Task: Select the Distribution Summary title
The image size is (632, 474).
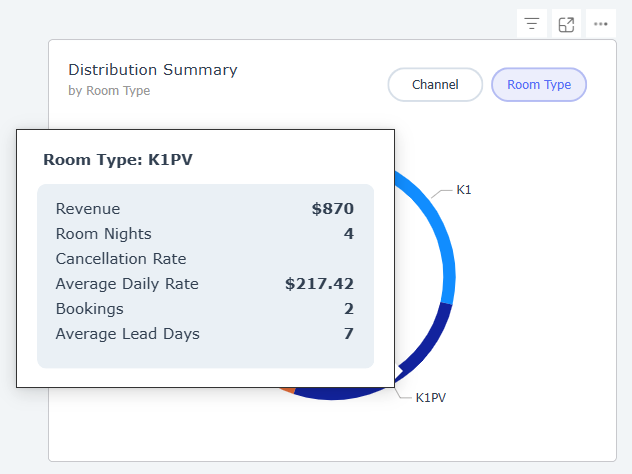Action: [152, 70]
